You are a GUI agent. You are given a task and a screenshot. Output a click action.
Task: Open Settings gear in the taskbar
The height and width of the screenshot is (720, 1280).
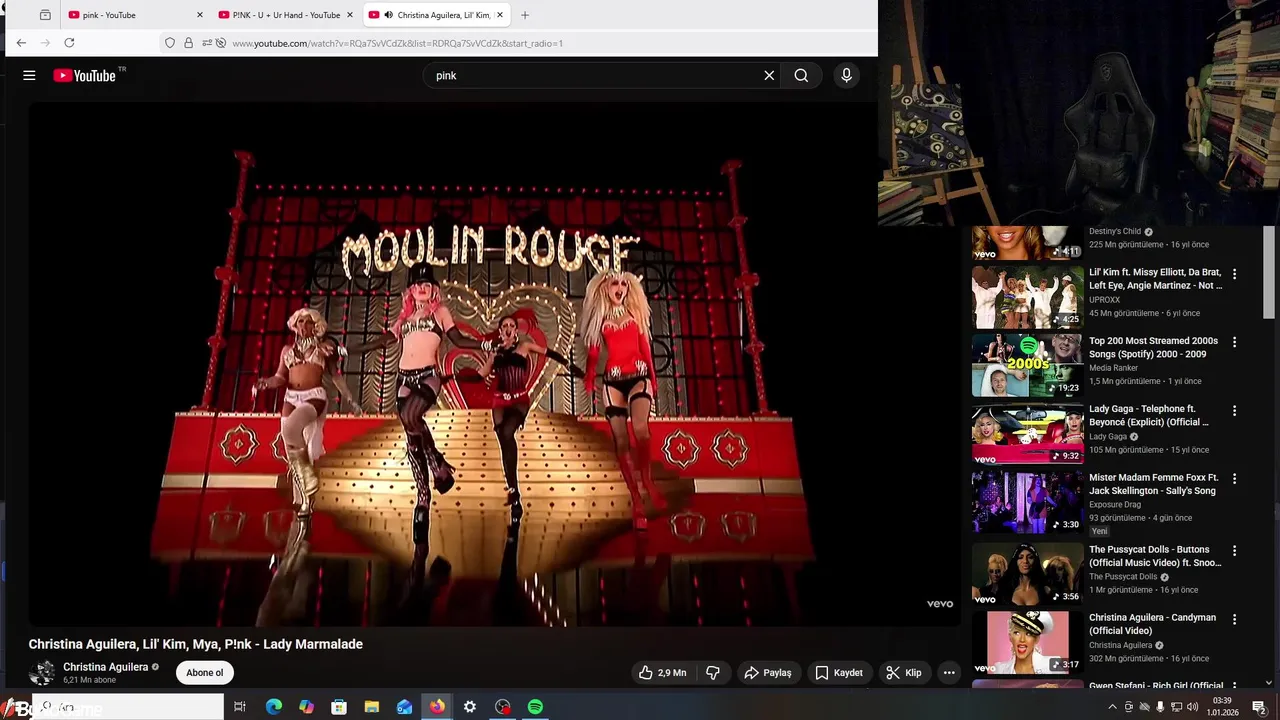(x=469, y=707)
